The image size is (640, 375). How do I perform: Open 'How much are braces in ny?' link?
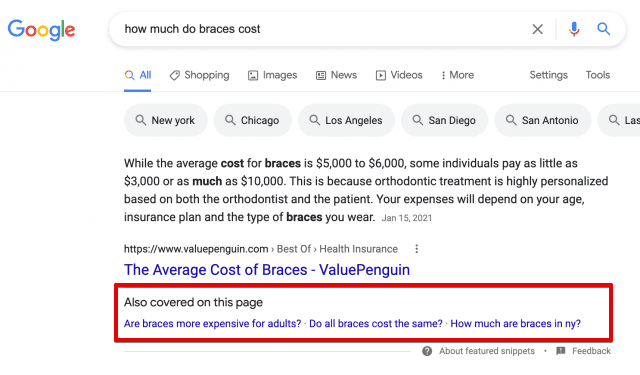coord(516,324)
